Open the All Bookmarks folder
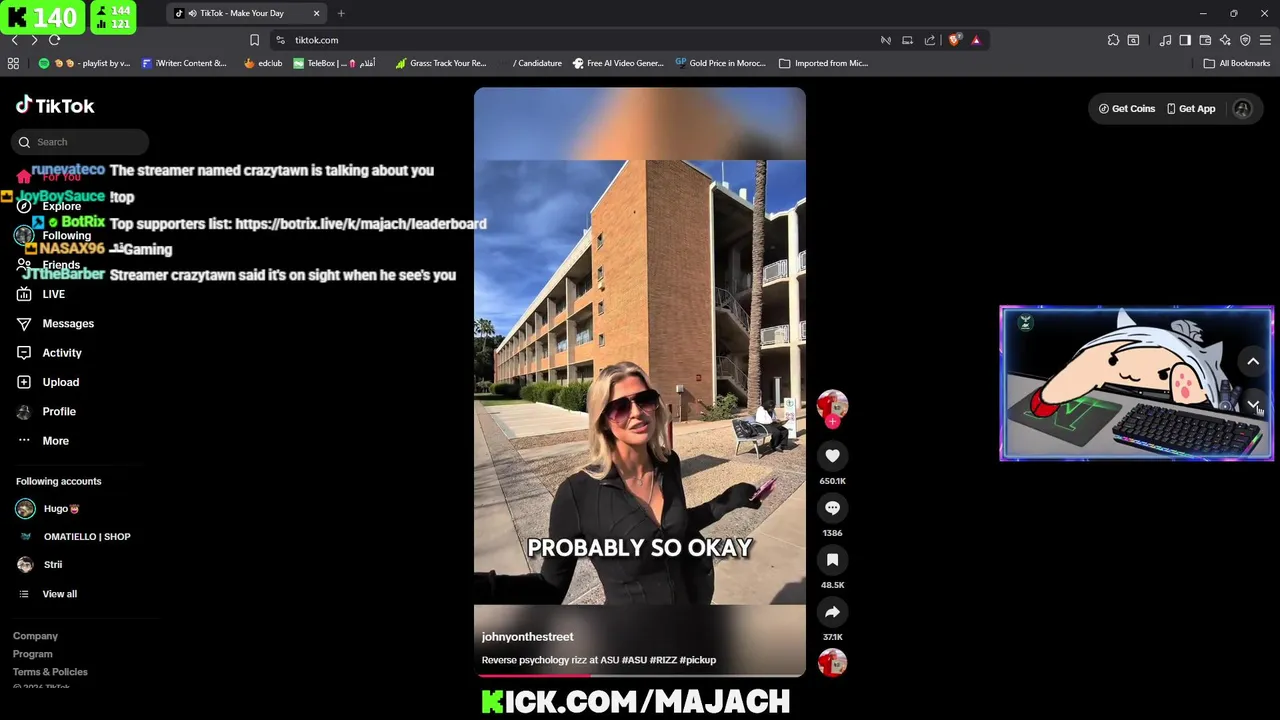Image resolution: width=1280 pixels, height=720 pixels. coord(1237,63)
